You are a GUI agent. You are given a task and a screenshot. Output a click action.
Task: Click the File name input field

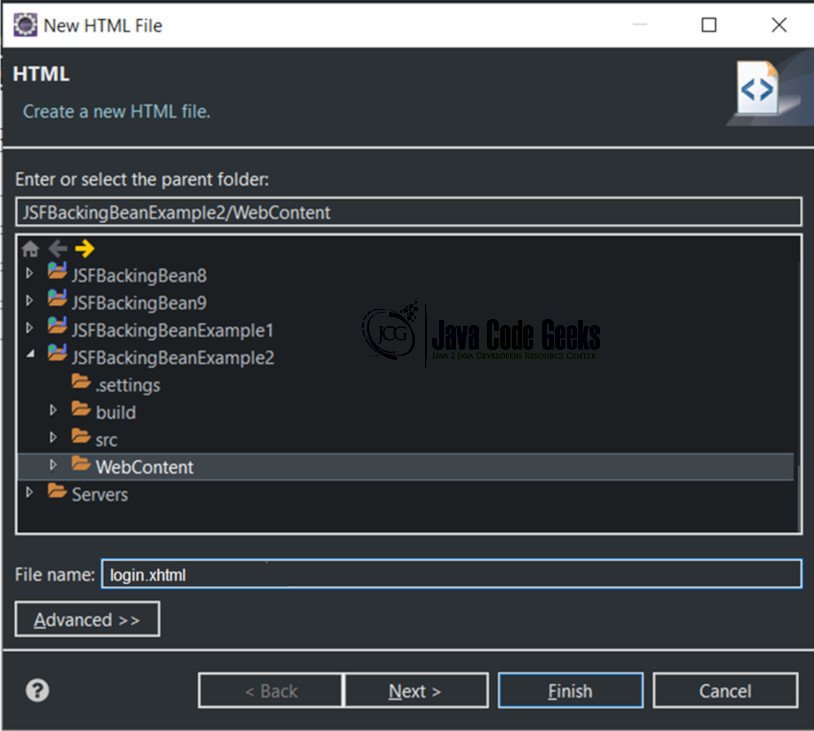452,574
